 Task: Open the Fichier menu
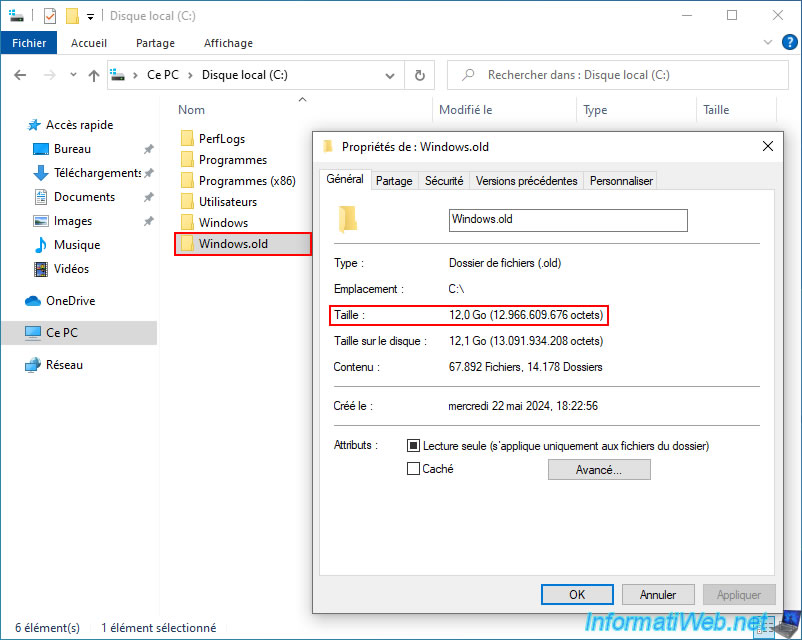coord(29,43)
